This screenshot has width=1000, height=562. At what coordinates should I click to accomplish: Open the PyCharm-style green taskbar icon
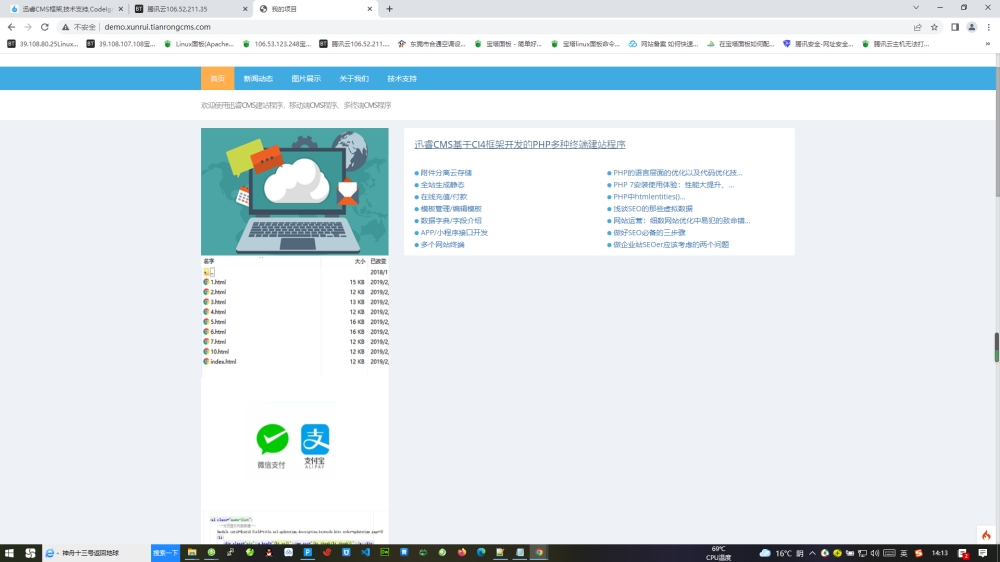pyautogui.click(x=385, y=552)
